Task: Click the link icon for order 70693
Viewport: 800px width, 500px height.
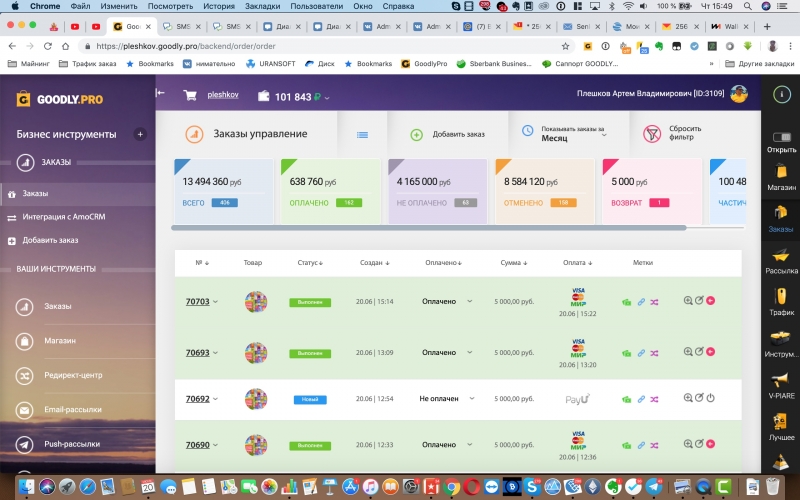Action: point(641,353)
